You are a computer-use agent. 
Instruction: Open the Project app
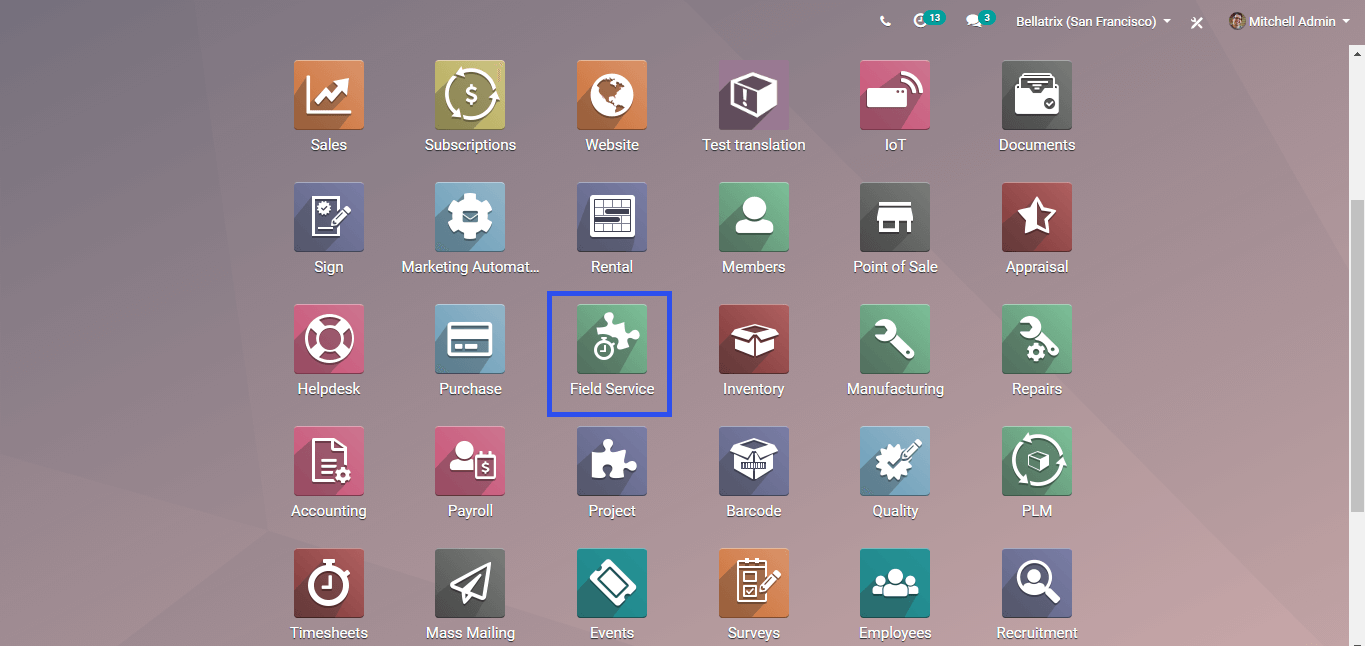[612, 461]
